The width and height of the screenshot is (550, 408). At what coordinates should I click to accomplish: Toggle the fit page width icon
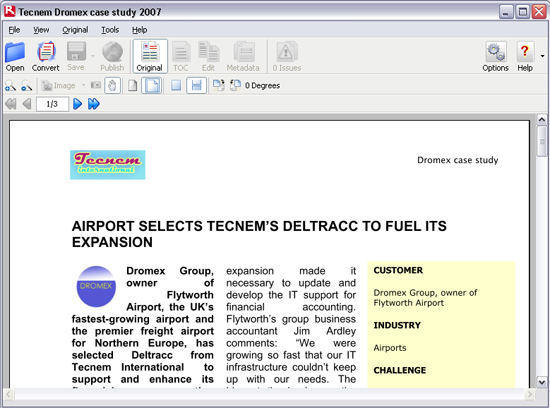(x=196, y=86)
